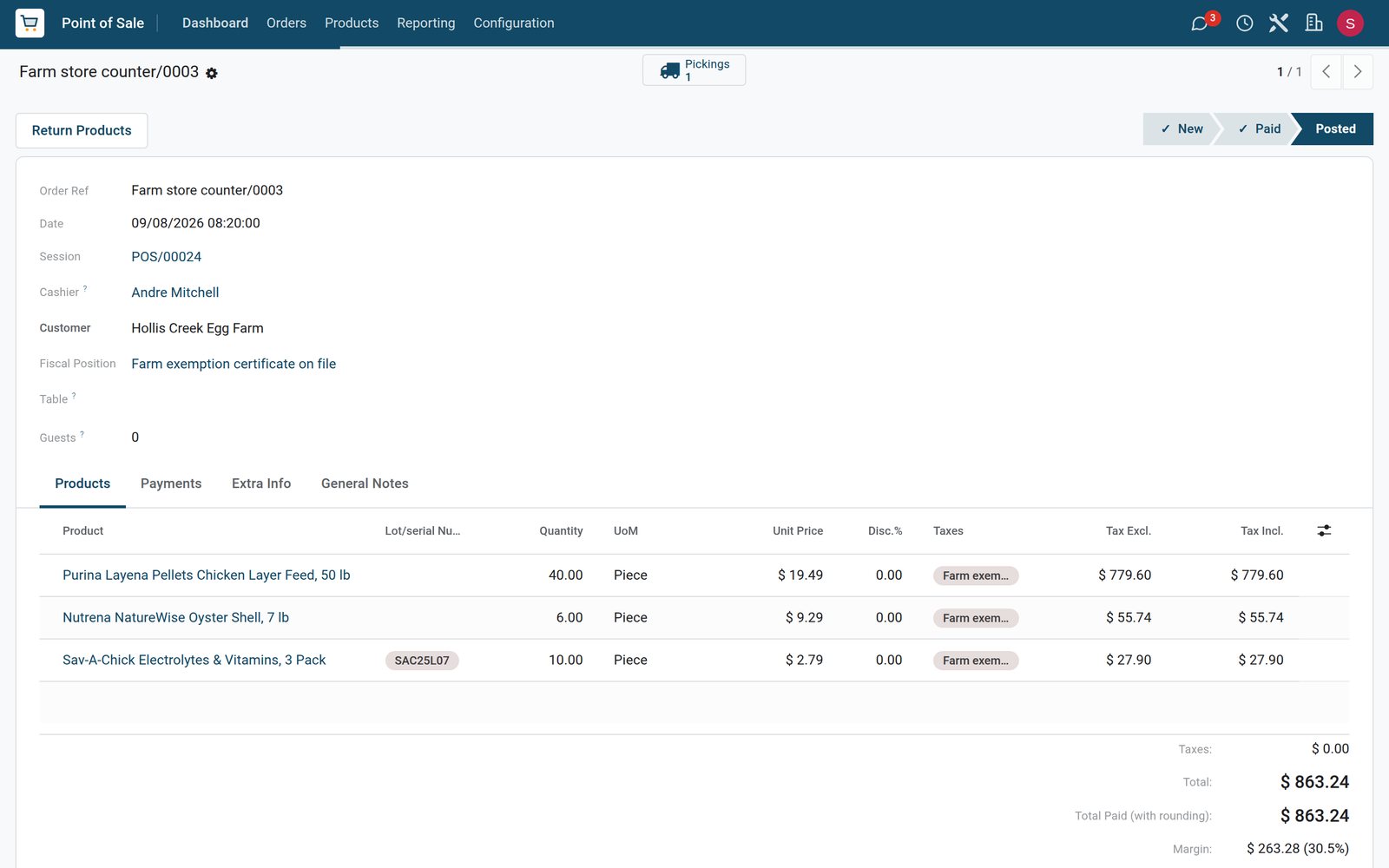
Task: Switch to the Extra Info tab
Action: coord(261,483)
